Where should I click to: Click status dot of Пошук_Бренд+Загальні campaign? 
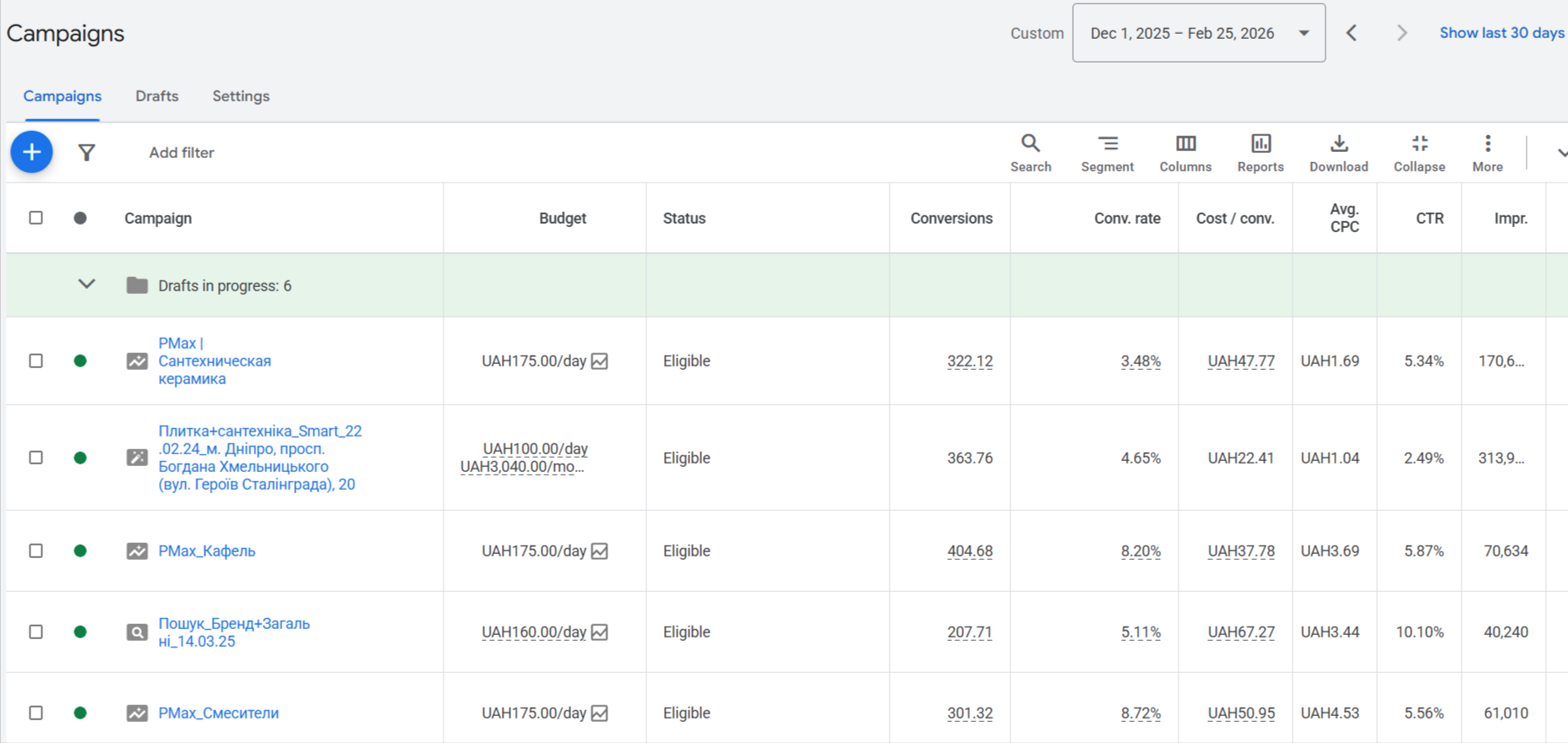[x=80, y=632]
